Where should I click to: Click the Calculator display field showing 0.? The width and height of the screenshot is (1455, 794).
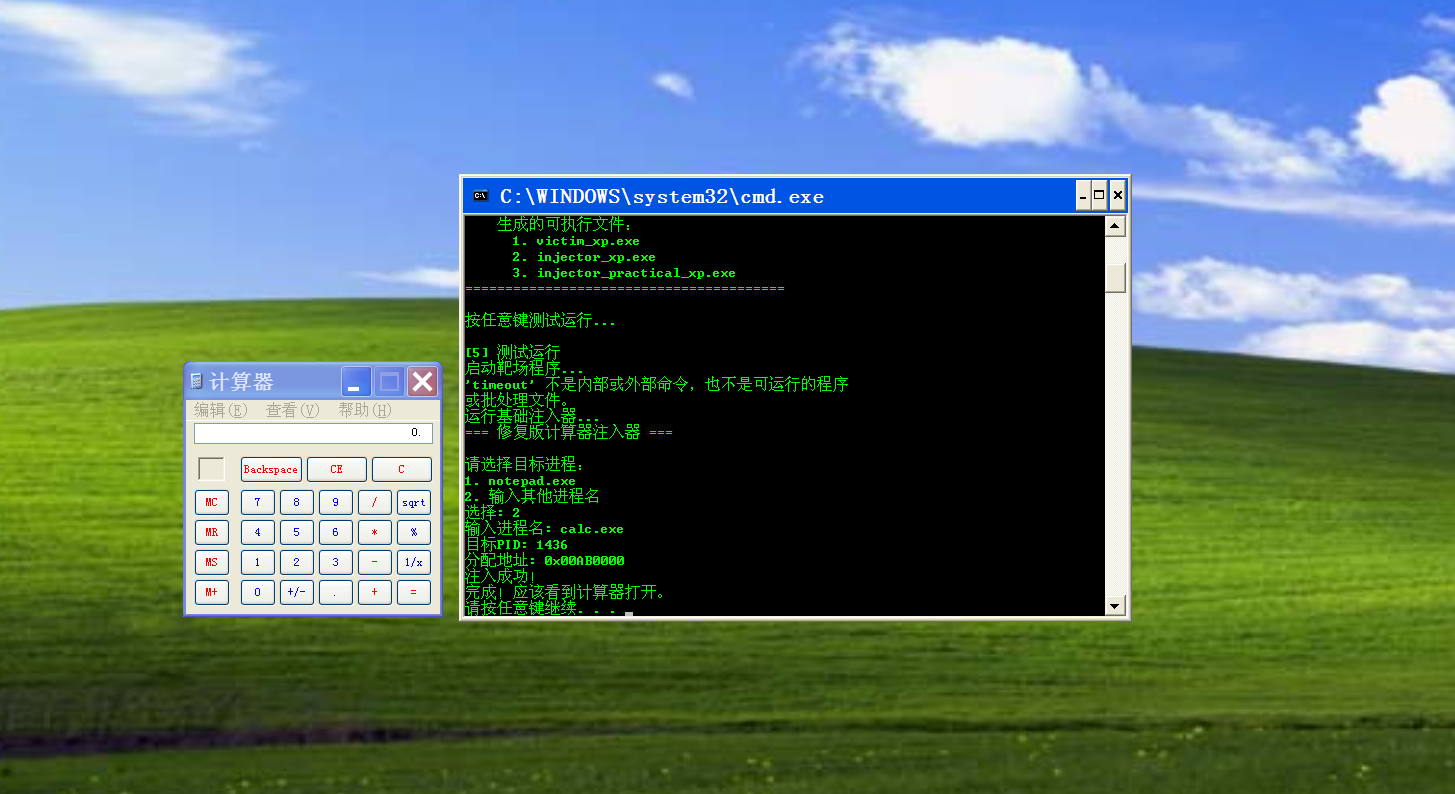pyautogui.click(x=313, y=433)
